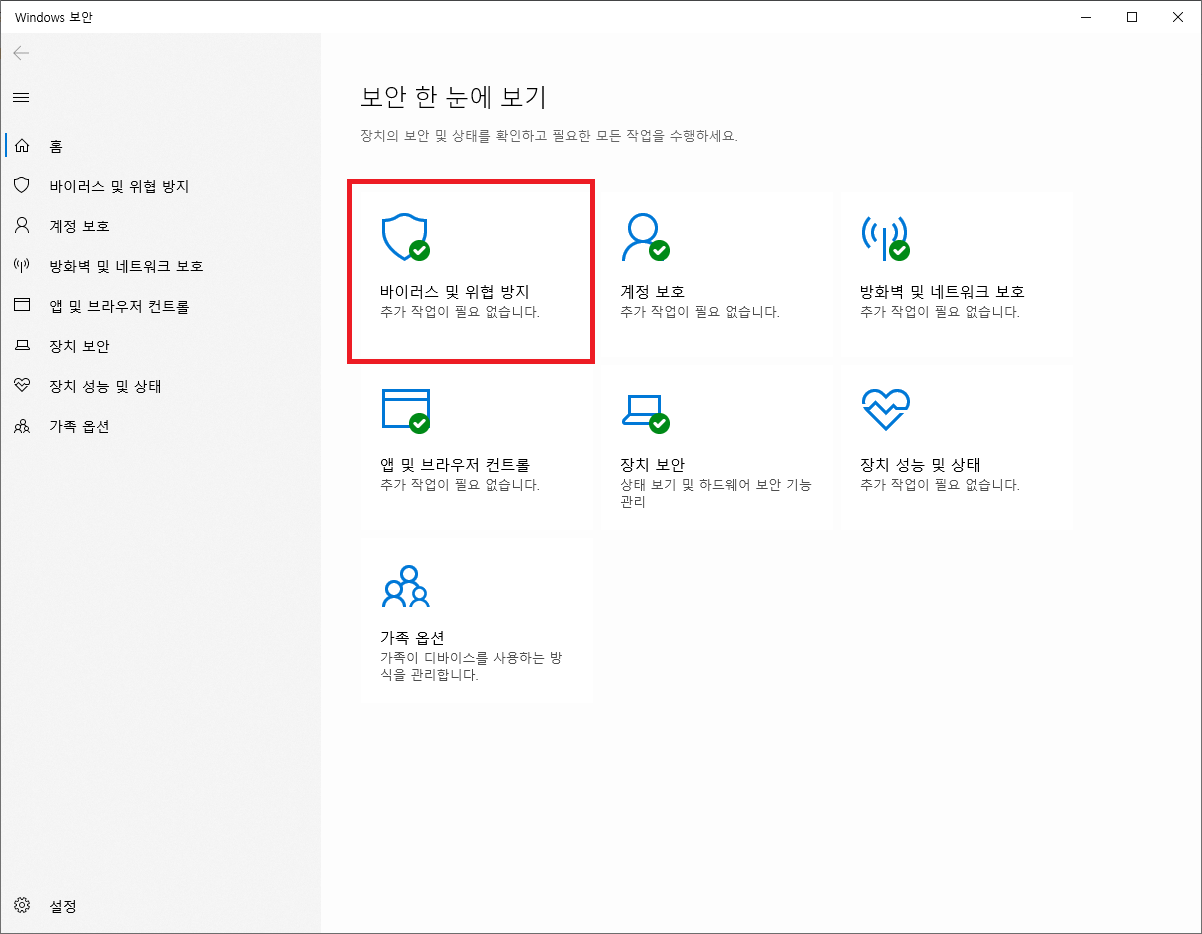Click the large browser window icon on 앱 및 브라우저 컨트롤 tile
Screen dimensions: 1202x934
tap(405, 411)
